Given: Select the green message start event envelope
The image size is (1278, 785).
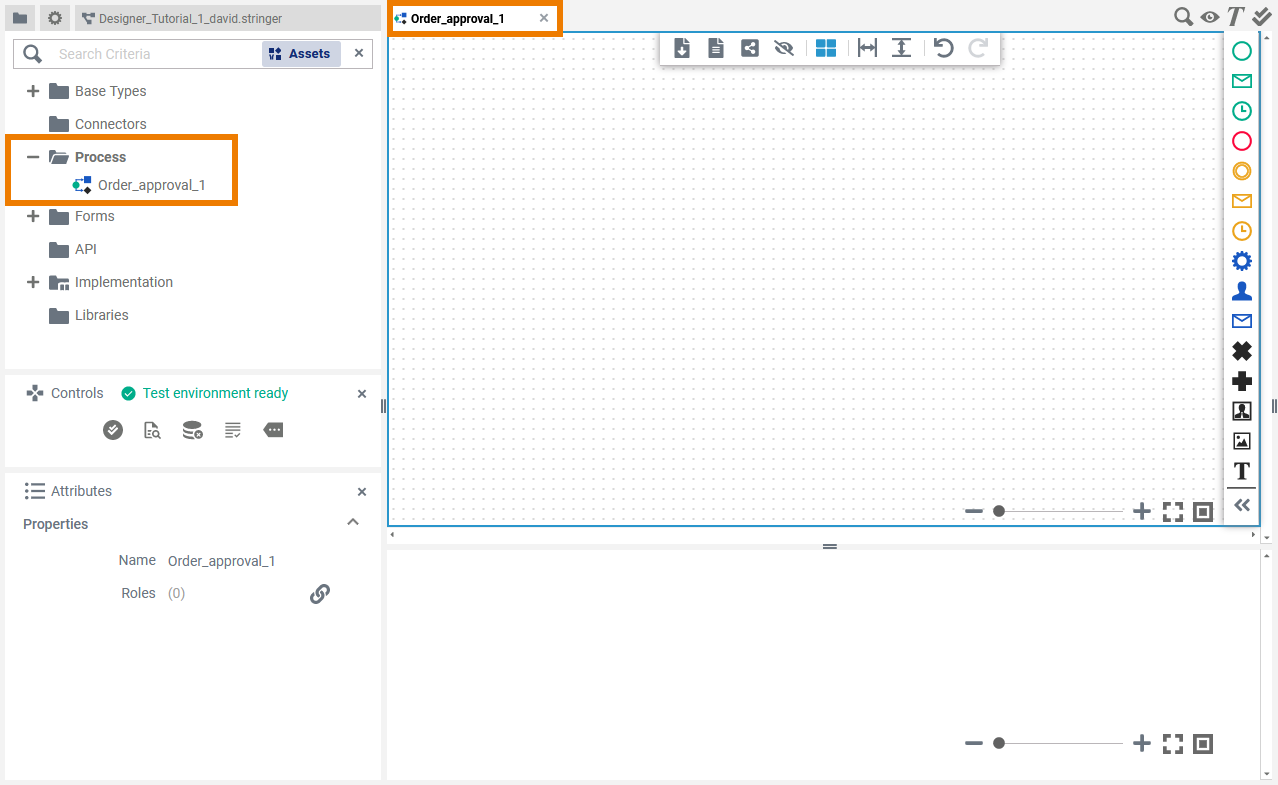Looking at the screenshot, I should coord(1242,81).
